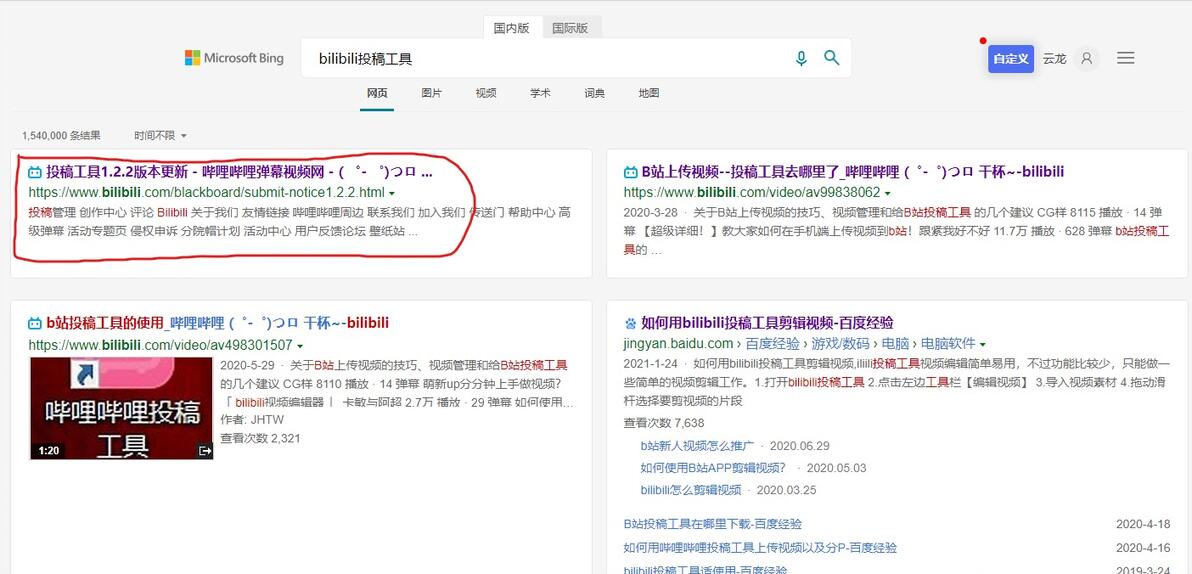Switch to 国内版 search tab
This screenshot has width=1192, height=574.
tap(512, 27)
